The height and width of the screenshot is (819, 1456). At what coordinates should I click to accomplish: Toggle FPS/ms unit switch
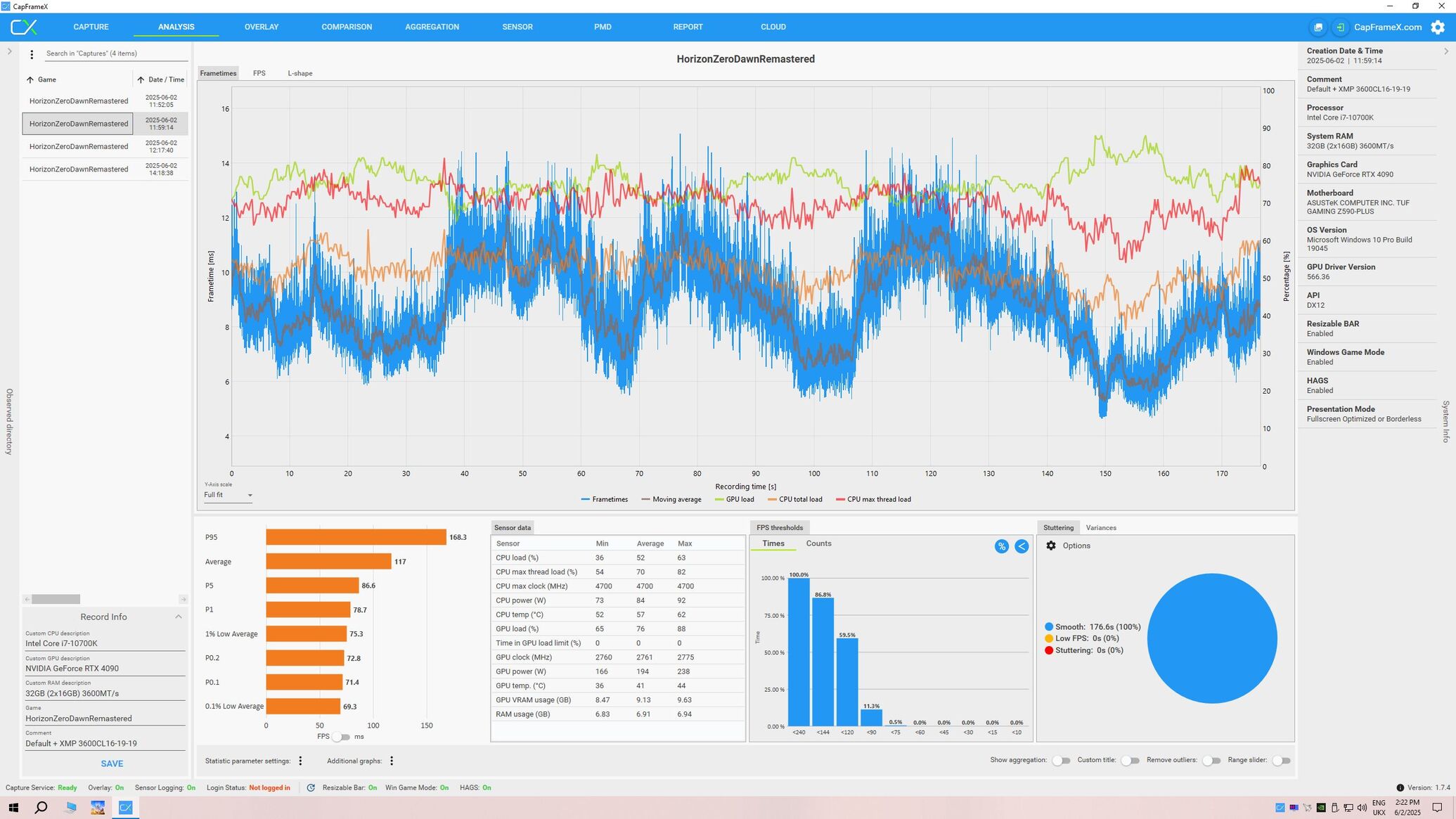(x=340, y=737)
